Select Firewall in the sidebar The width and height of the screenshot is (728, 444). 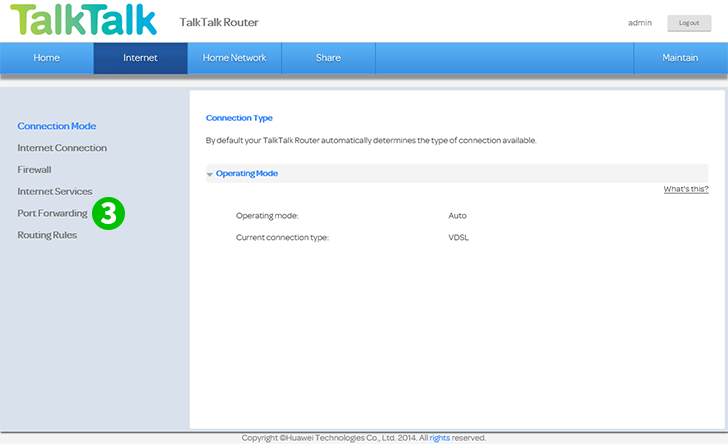(34, 170)
